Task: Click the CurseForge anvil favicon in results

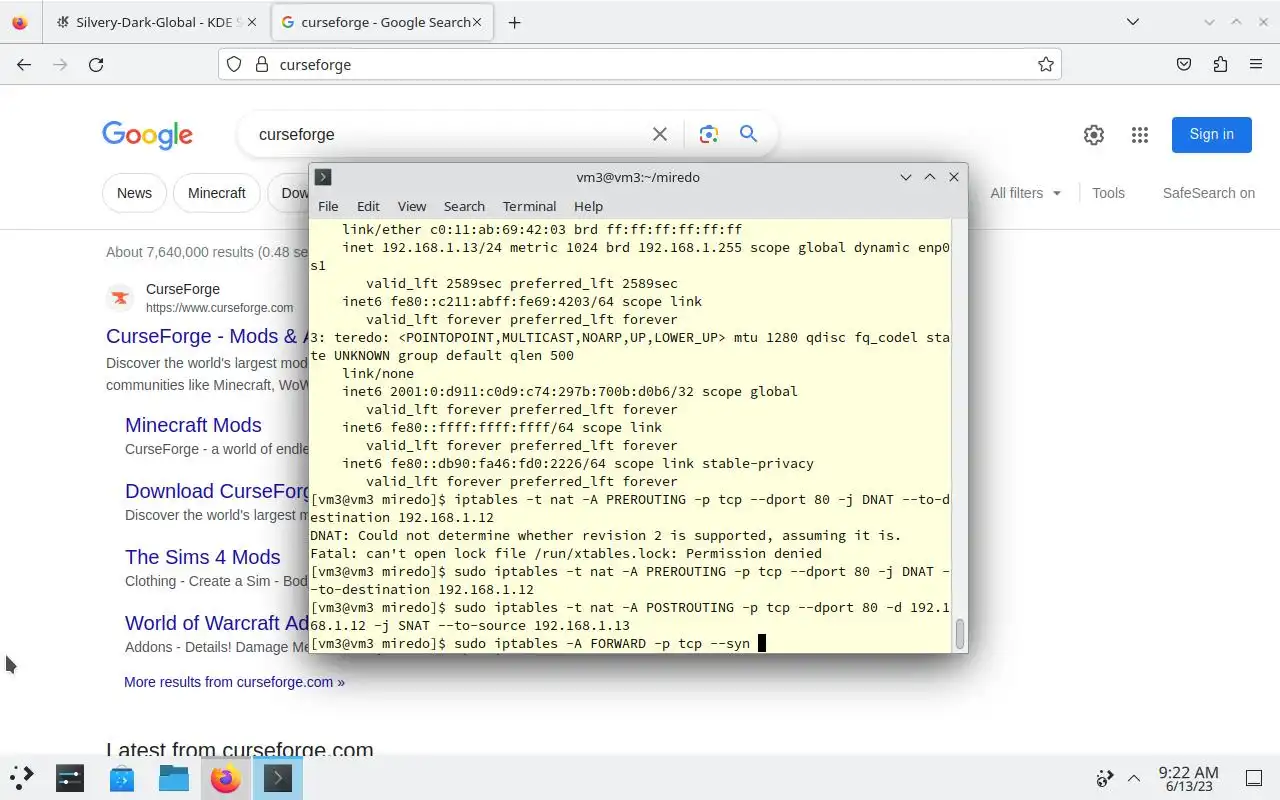Action: (121, 298)
